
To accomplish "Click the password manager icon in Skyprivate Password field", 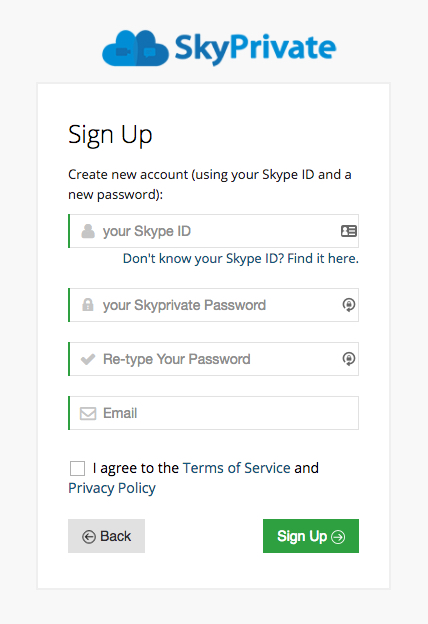I will (x=349, y=305).
